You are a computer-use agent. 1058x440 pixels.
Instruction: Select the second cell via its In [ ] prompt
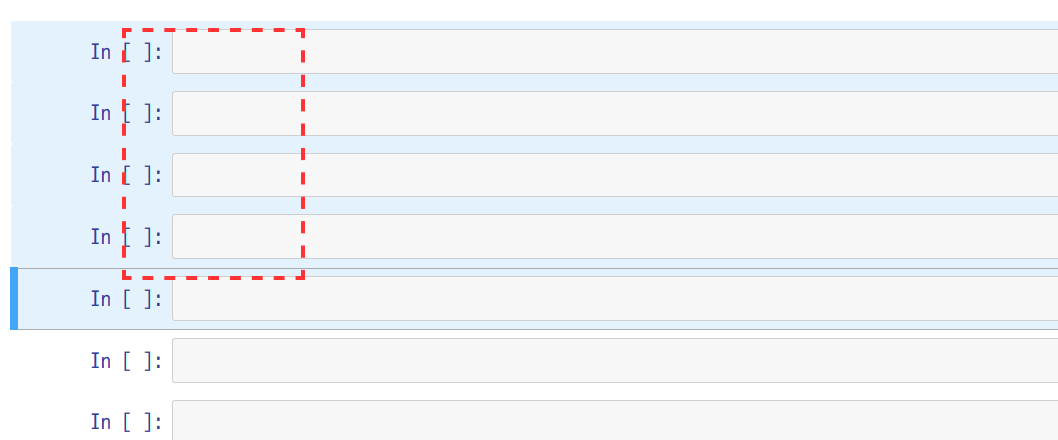[x=126, y=113]
